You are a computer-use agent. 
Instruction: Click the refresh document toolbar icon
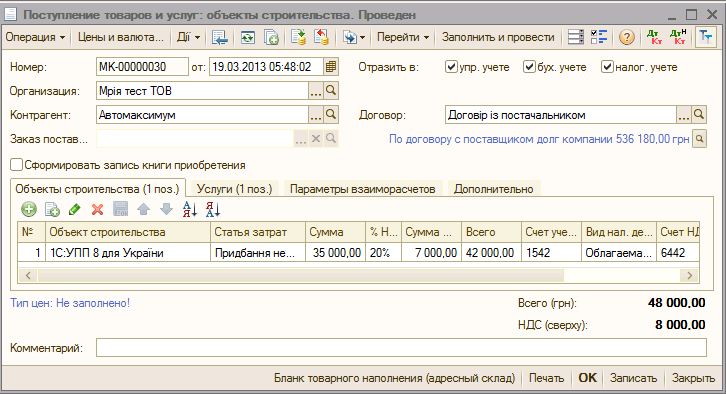click(x=247, y=37)
